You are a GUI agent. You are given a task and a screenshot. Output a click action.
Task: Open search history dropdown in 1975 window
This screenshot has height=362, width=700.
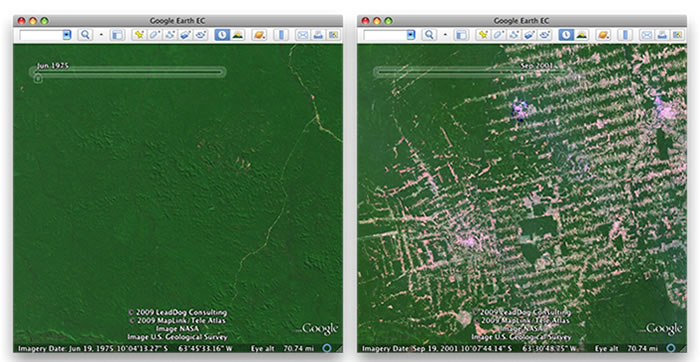tap(67, 35)
